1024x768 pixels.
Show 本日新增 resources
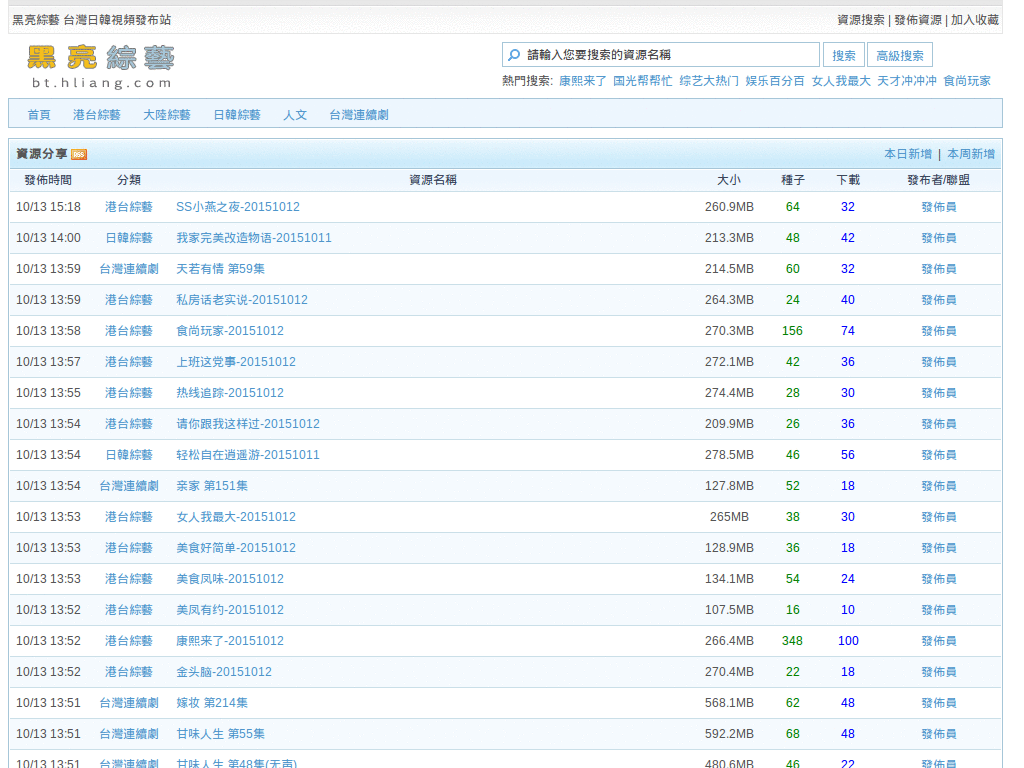[908, 154]
